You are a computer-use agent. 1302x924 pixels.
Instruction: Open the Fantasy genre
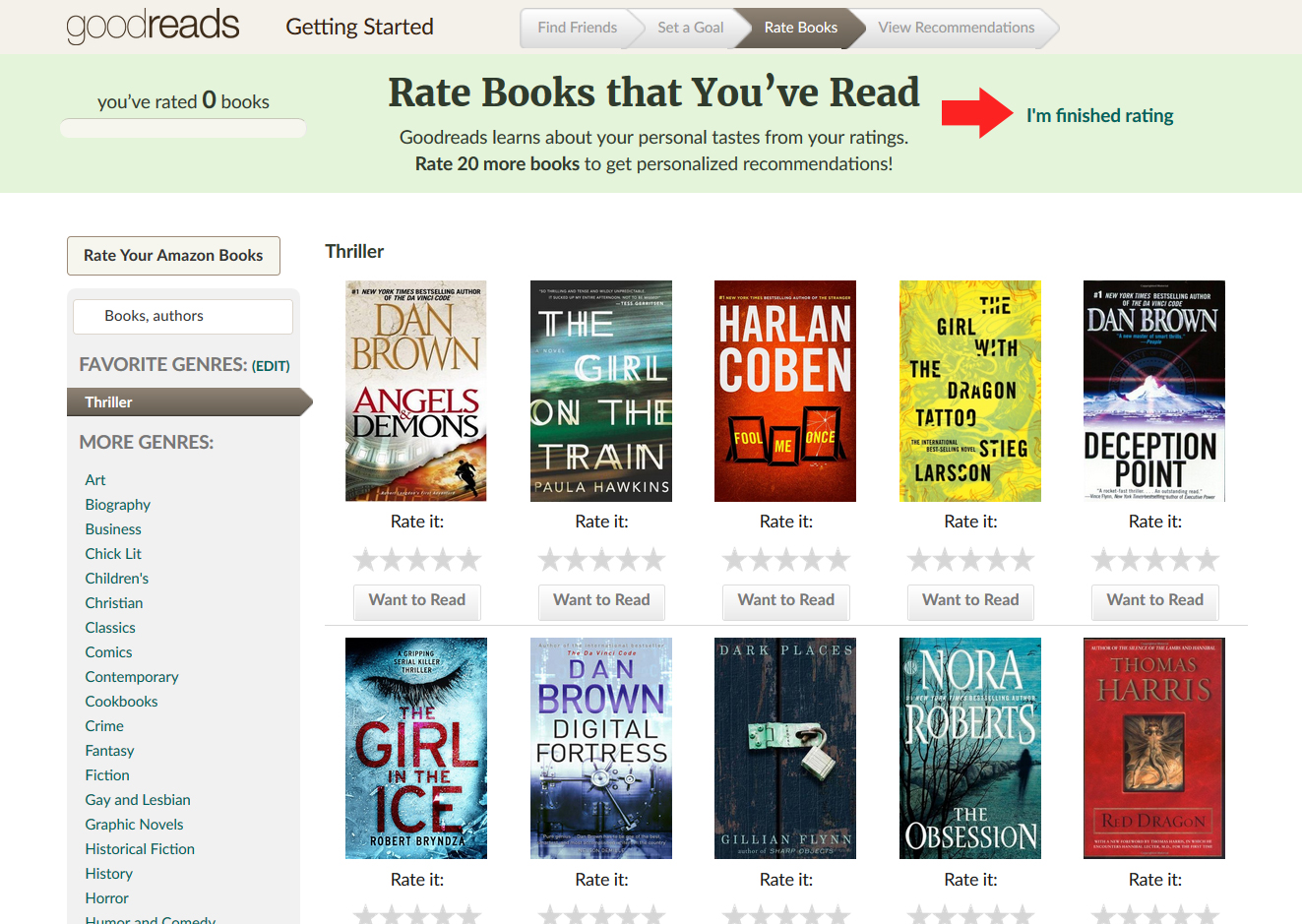(109, 751)
